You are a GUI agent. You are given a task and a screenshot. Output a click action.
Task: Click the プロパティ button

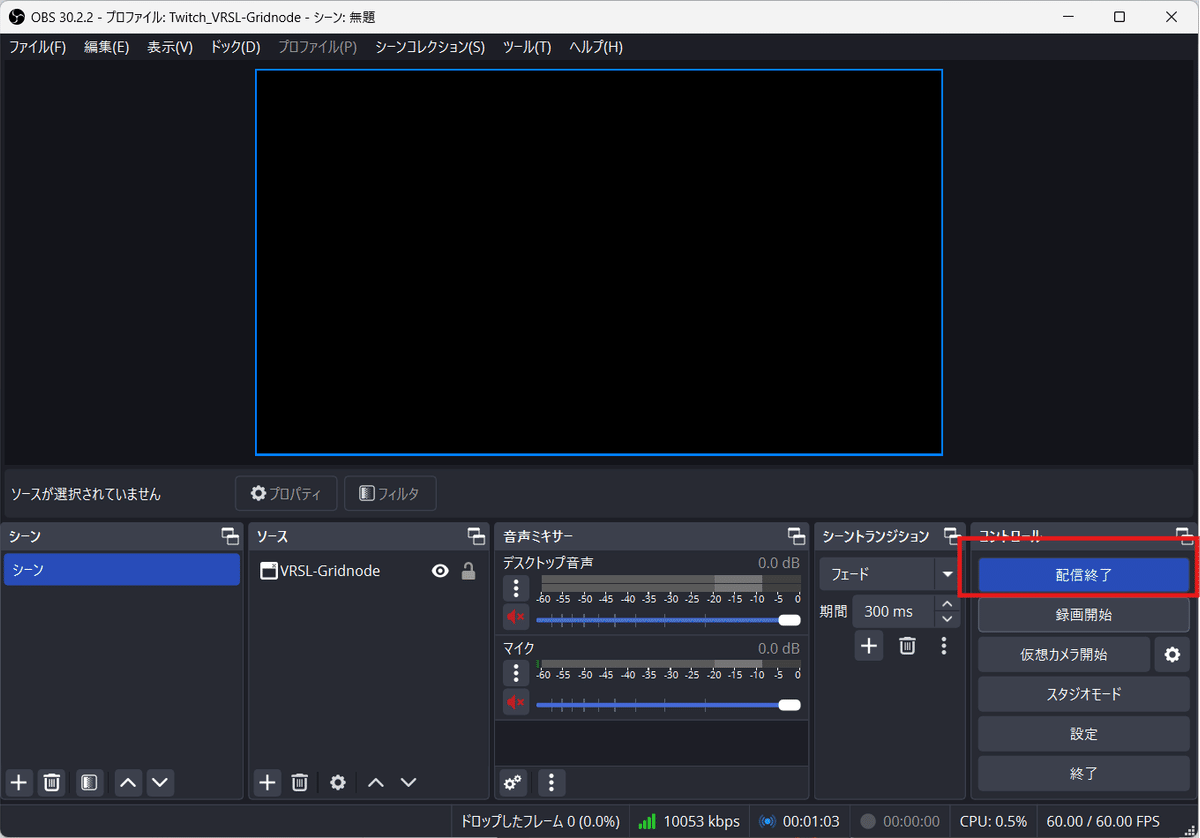(x=286, y=493)
